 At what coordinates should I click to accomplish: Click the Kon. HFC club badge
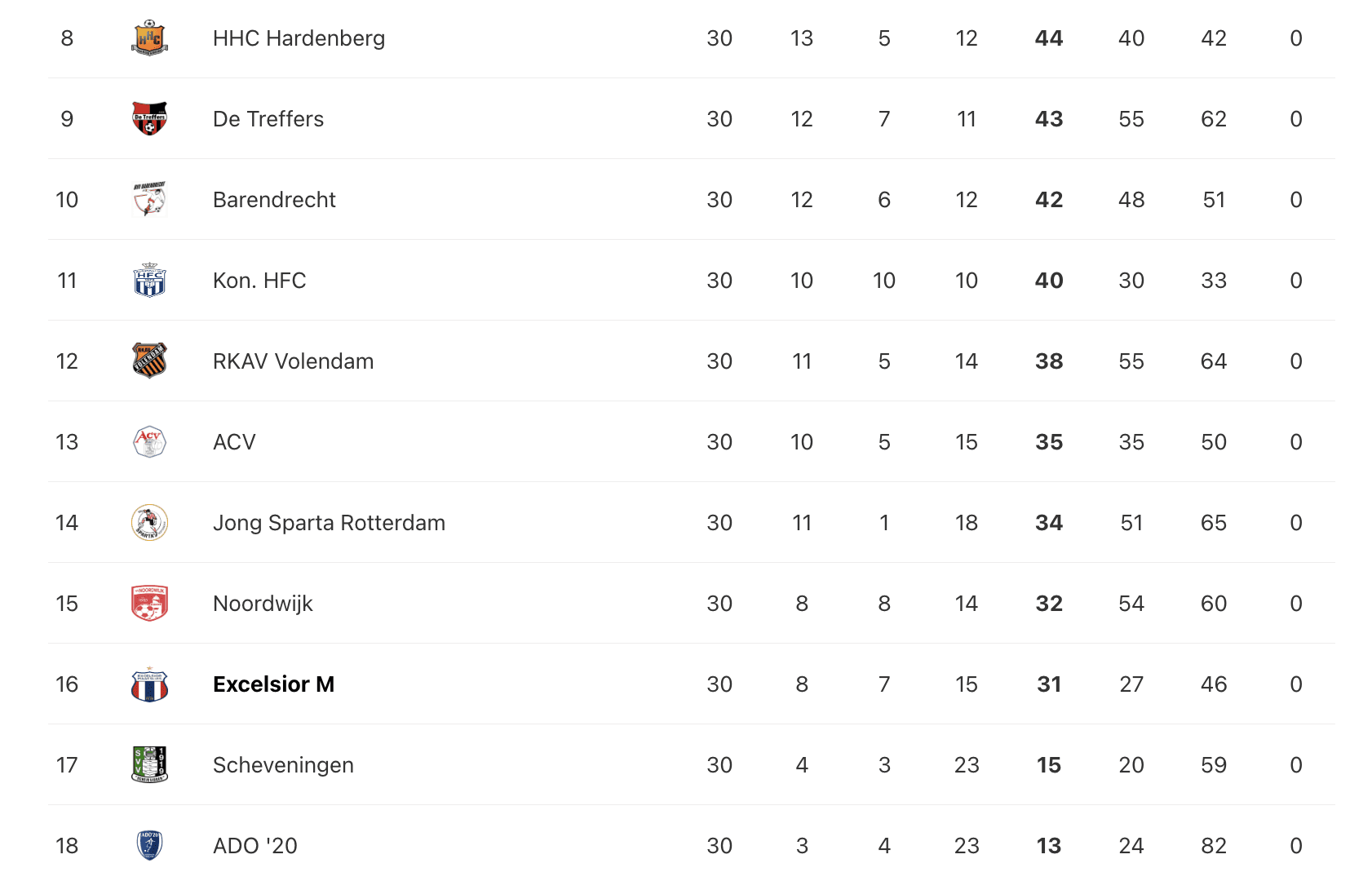coord(149,281)
